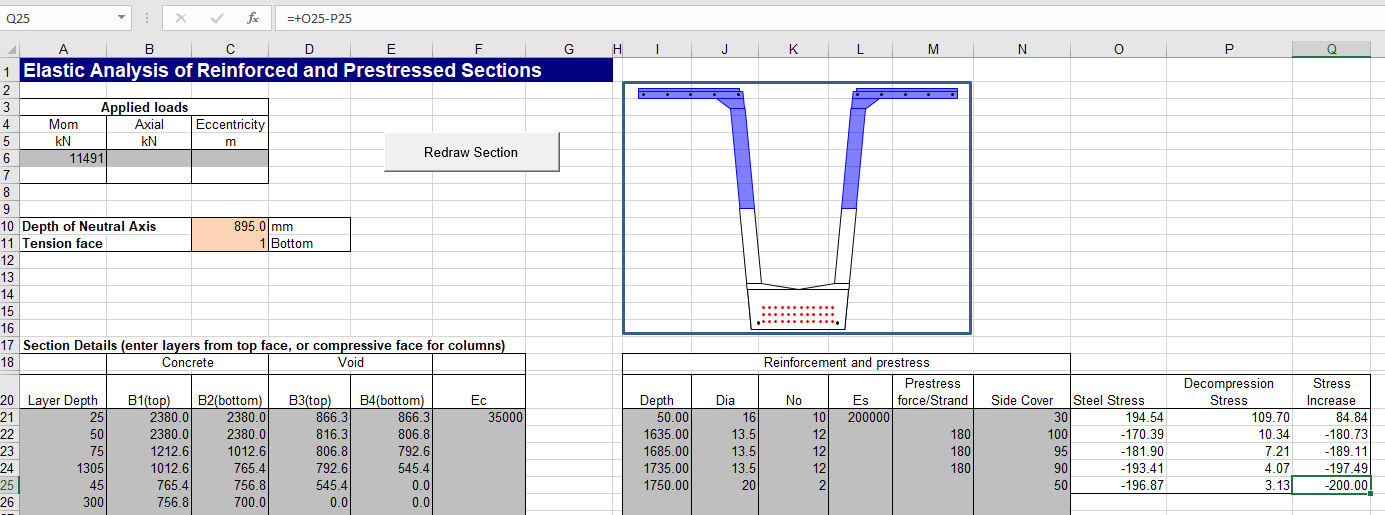Click the three-dot handle beside the Name Box

click(x=147, y=18)
